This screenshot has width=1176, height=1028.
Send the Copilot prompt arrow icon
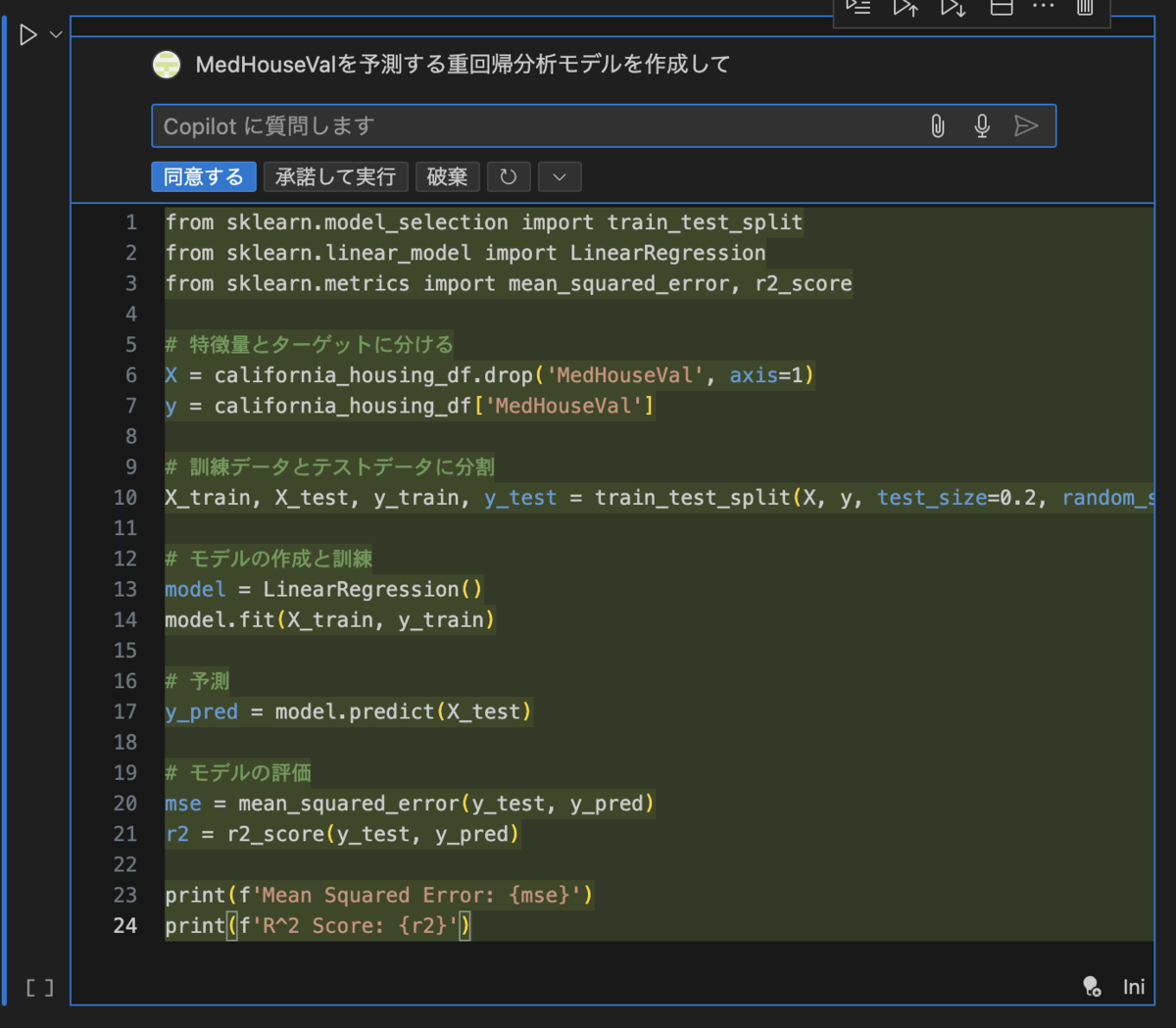(1026, 125)
